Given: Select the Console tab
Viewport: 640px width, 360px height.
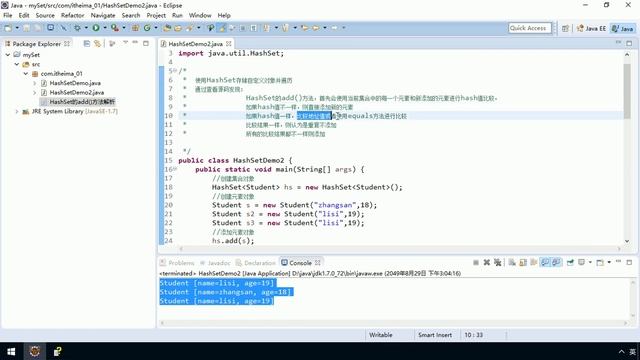Looking at the screenshot, I should pyautogui.click(x=300, y=263).
